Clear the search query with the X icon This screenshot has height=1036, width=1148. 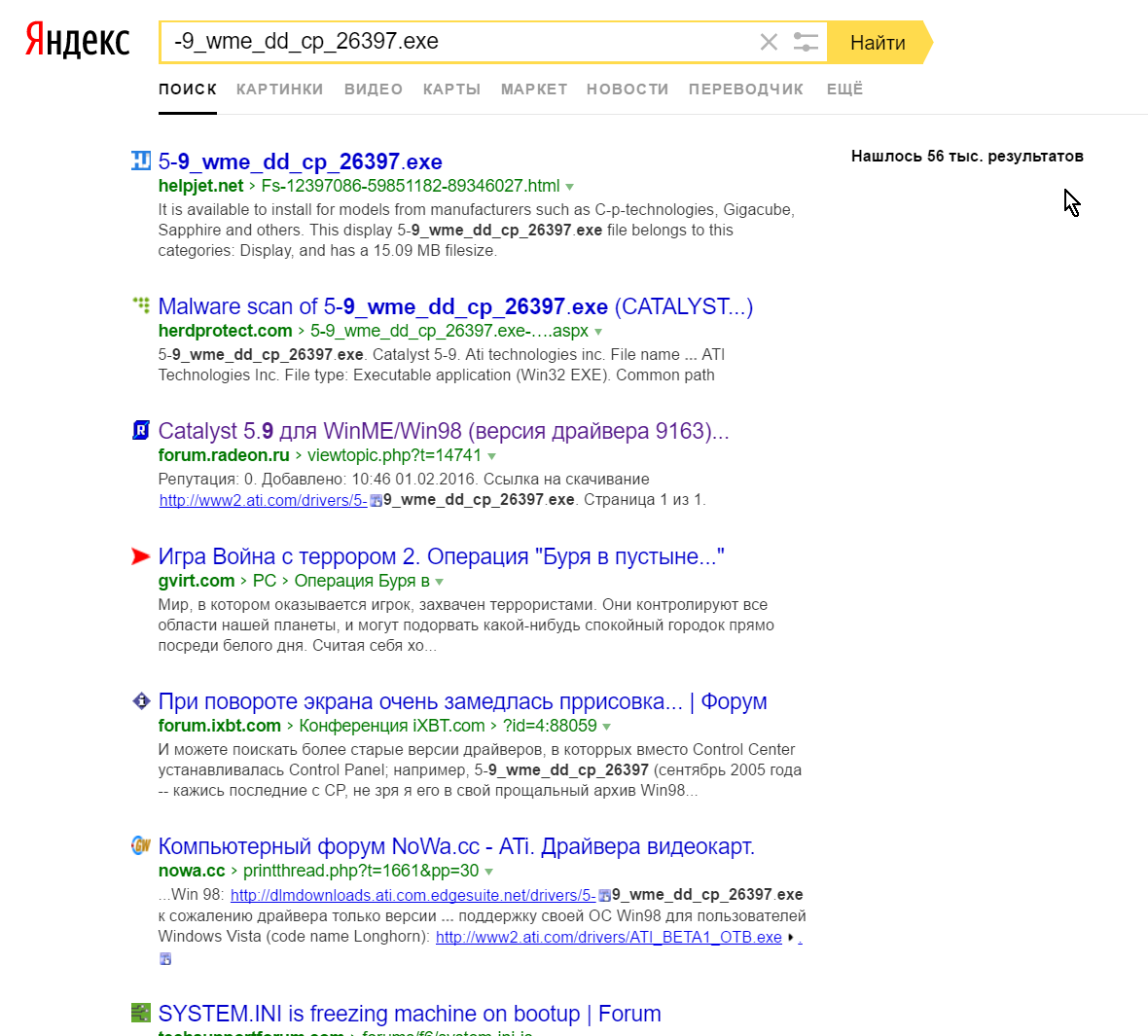(x=768, y=42)
